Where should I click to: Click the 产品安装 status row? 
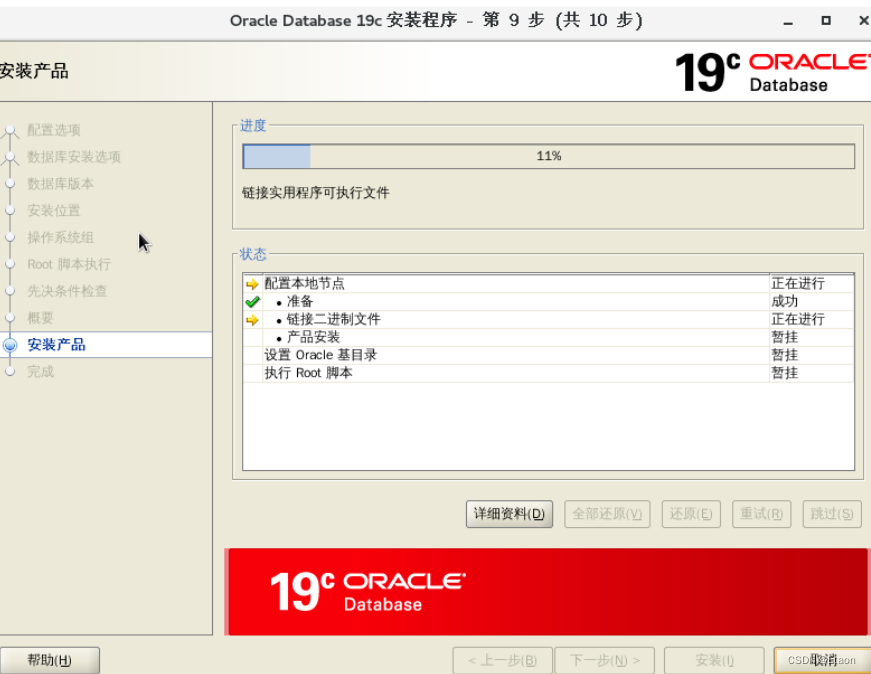(548, 337)
